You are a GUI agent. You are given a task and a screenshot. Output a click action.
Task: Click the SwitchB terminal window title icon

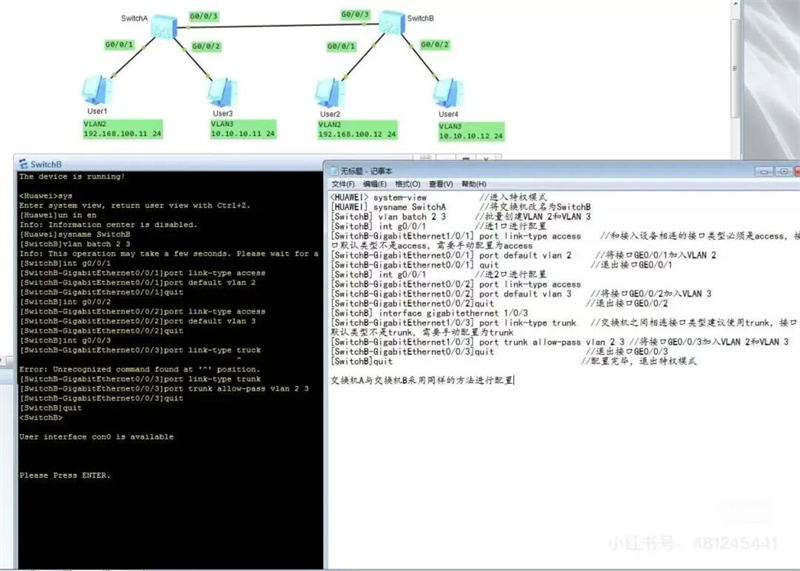(x=22, y=163)
